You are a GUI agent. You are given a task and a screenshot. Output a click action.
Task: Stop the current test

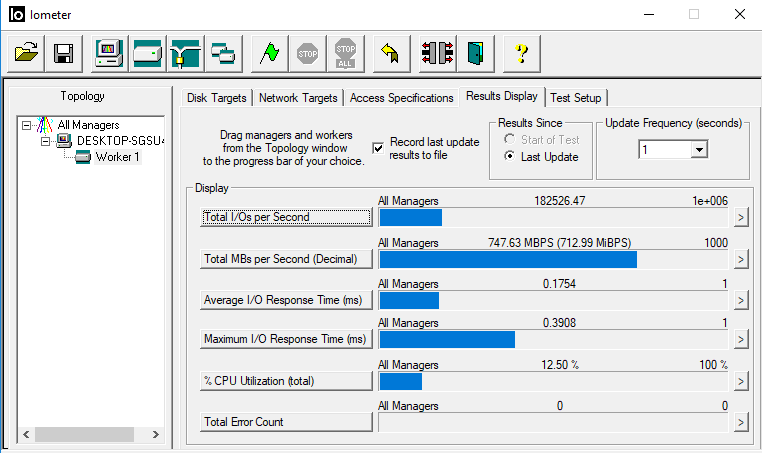[x=307, y=53]
